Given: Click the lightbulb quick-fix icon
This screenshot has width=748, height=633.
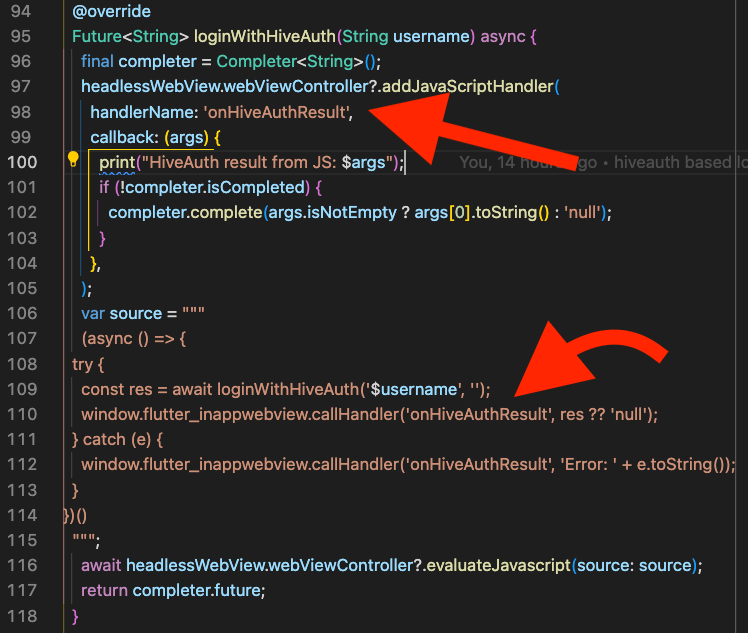Looking at the screenshot, I should click(73, 159).
